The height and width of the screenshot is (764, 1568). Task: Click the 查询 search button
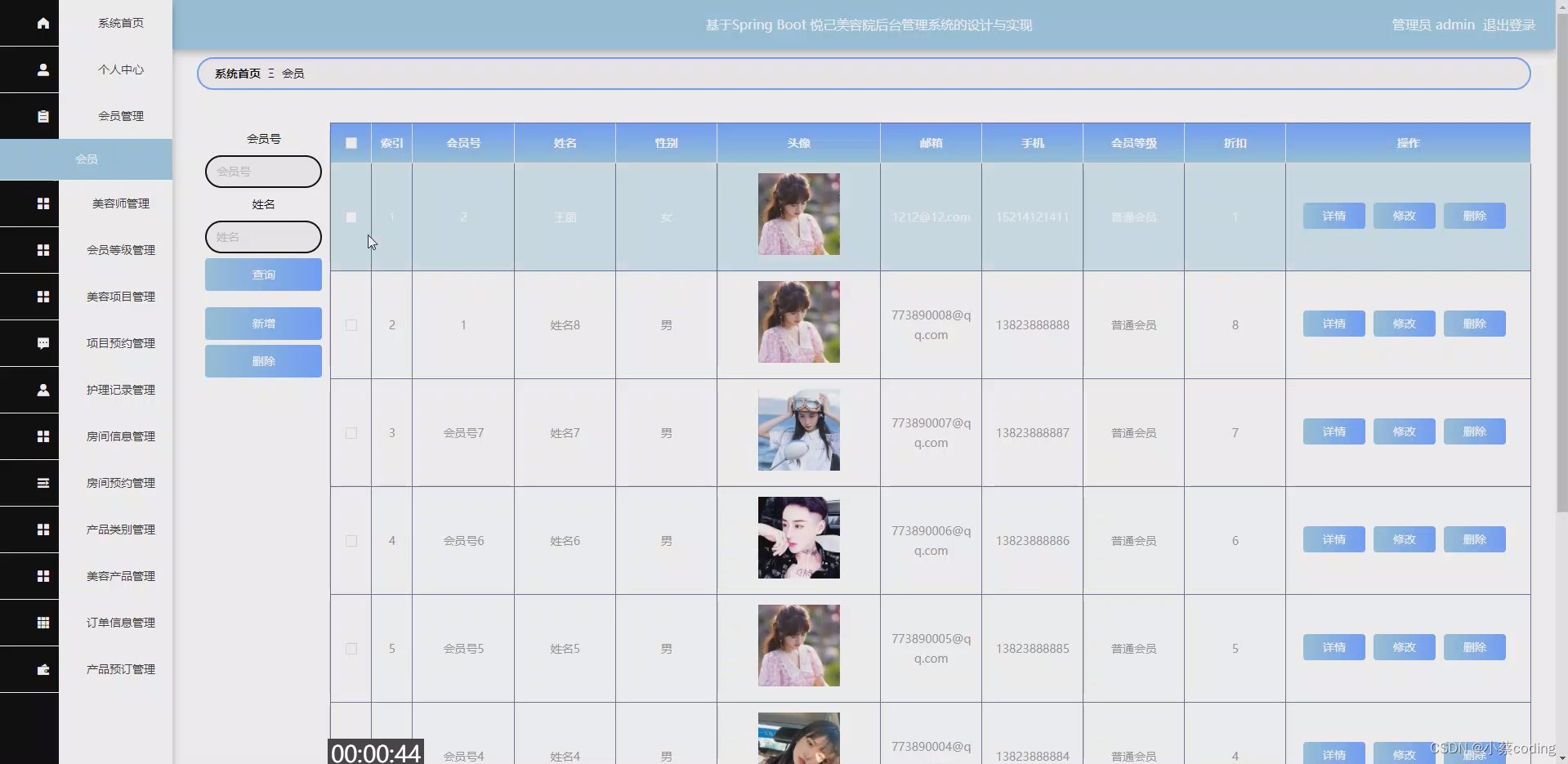coord(263,275)
